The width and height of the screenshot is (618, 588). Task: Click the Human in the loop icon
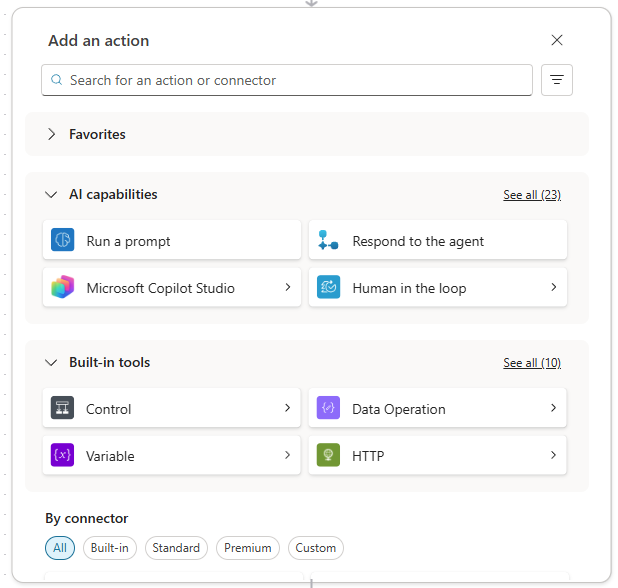(328, 287)
